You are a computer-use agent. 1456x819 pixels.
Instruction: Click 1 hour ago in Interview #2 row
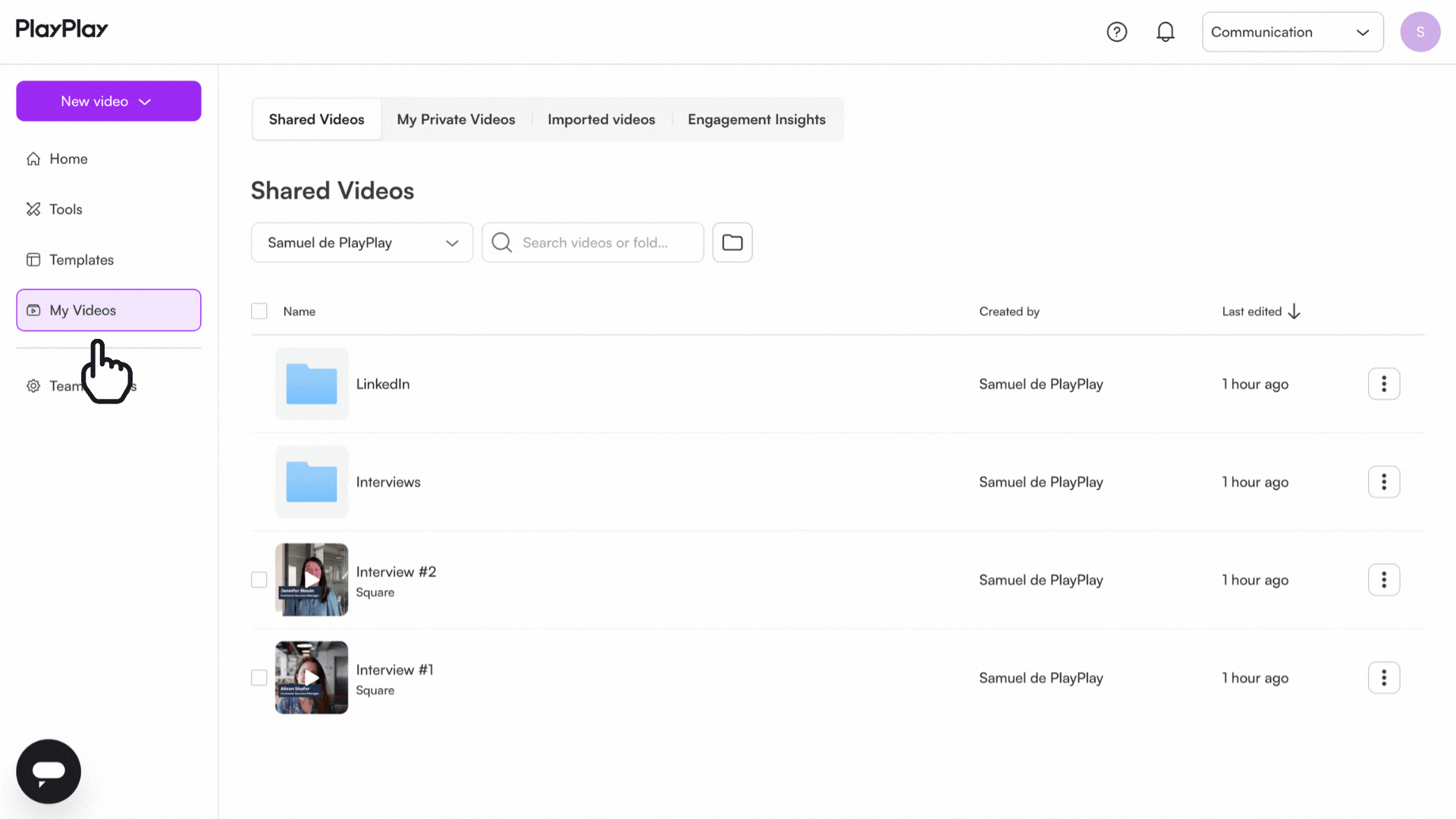pos(1255,580)
